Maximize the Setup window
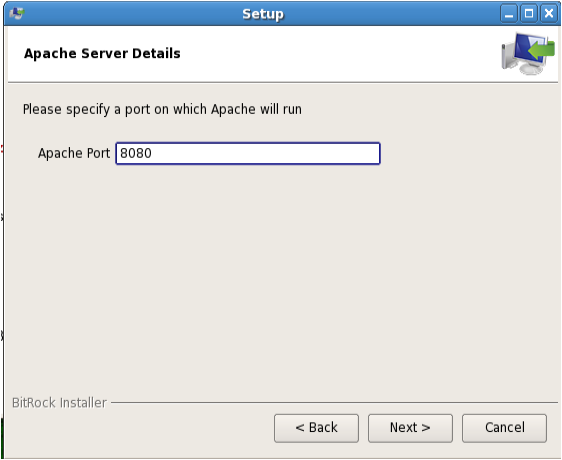Viewport: 562px width, 460px height. pos(529,14)
